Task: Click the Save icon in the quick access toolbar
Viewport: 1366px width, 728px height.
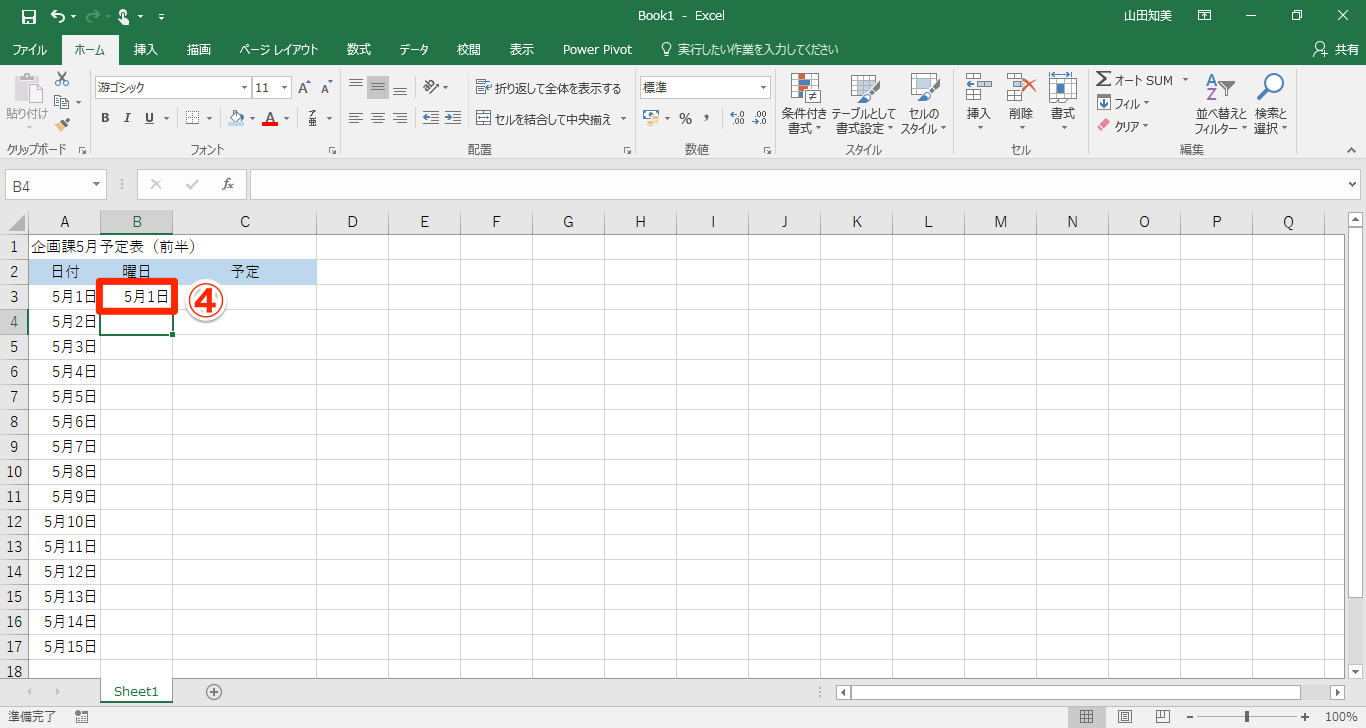Action: click(28, 16)
